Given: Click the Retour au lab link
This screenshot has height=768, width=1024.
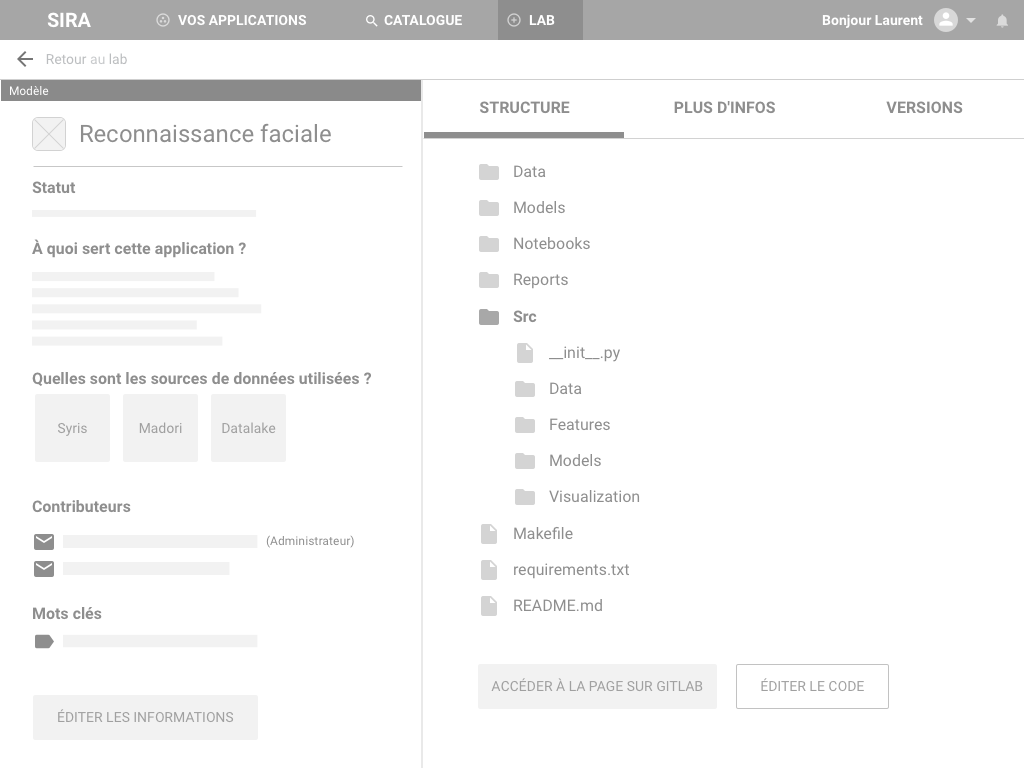Looking at the screenshot, I should 86,59.
